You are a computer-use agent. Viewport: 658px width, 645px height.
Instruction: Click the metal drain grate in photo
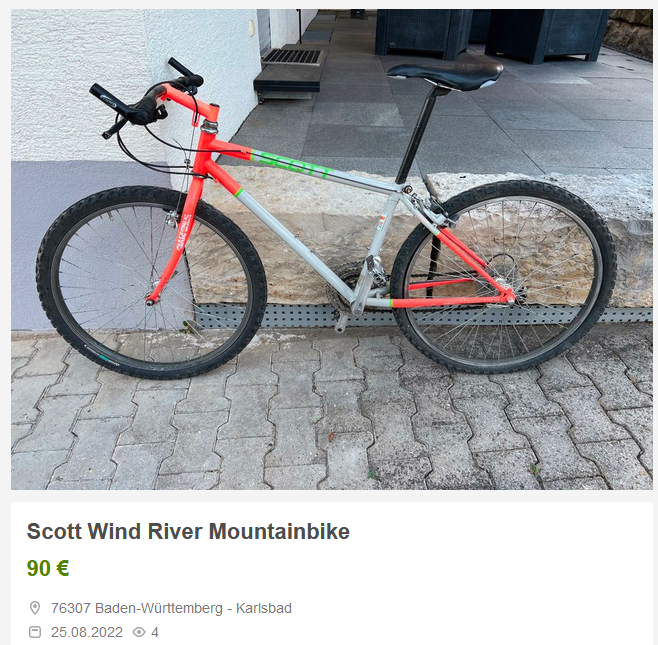coord(292,57)
